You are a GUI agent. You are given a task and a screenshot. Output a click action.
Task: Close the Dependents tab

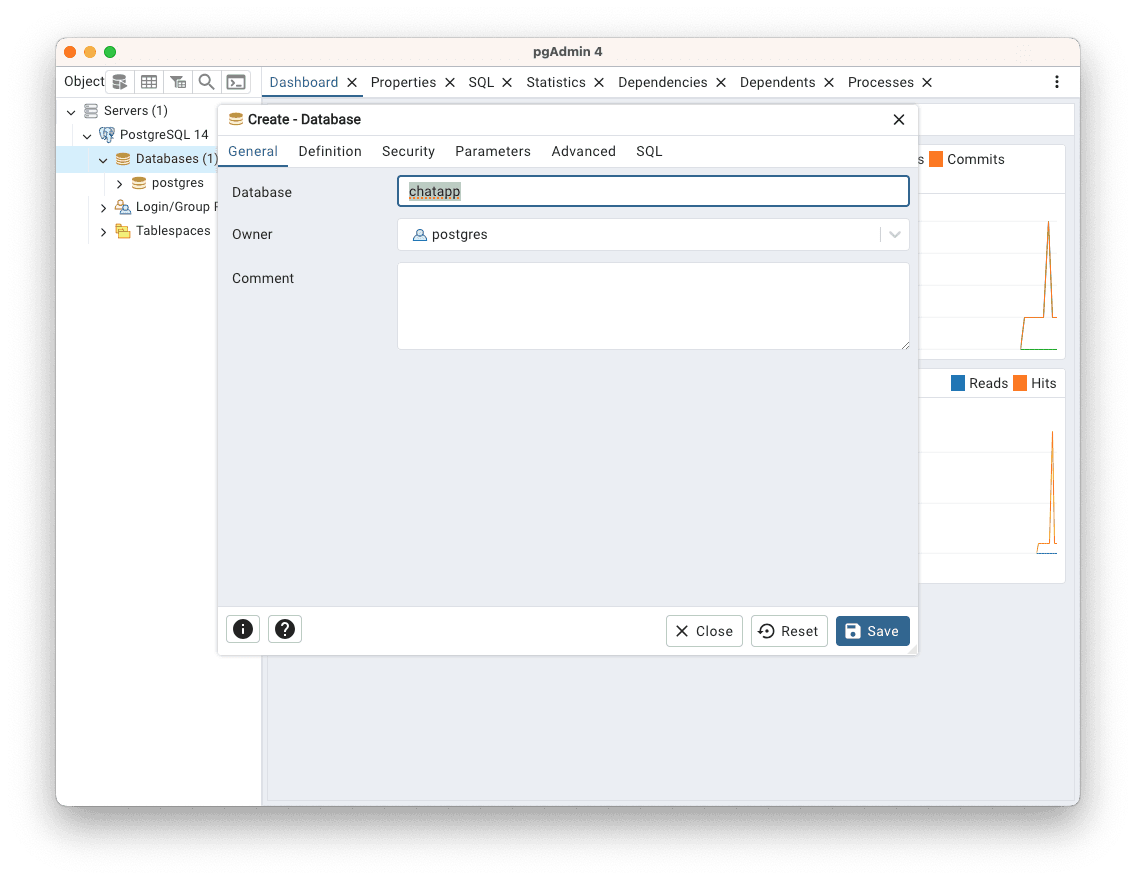coord(829,83)
